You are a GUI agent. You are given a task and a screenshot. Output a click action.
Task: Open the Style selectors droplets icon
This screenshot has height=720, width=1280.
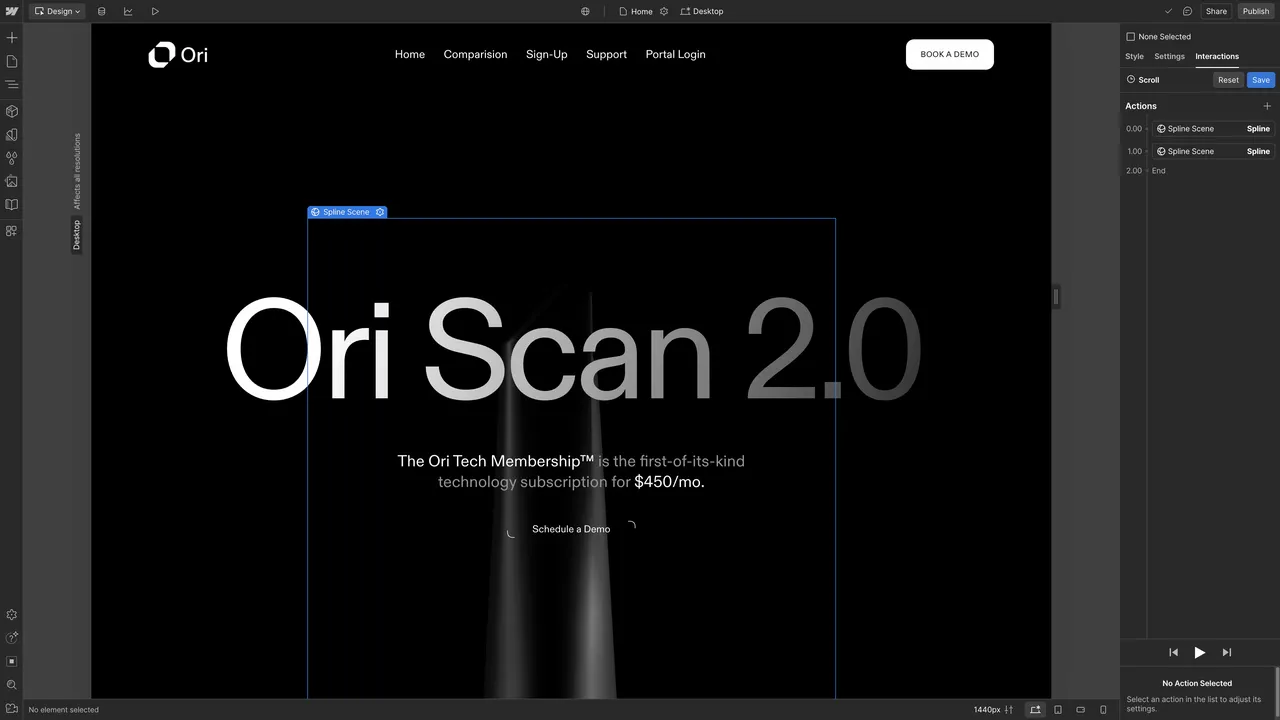coord(12,157)
